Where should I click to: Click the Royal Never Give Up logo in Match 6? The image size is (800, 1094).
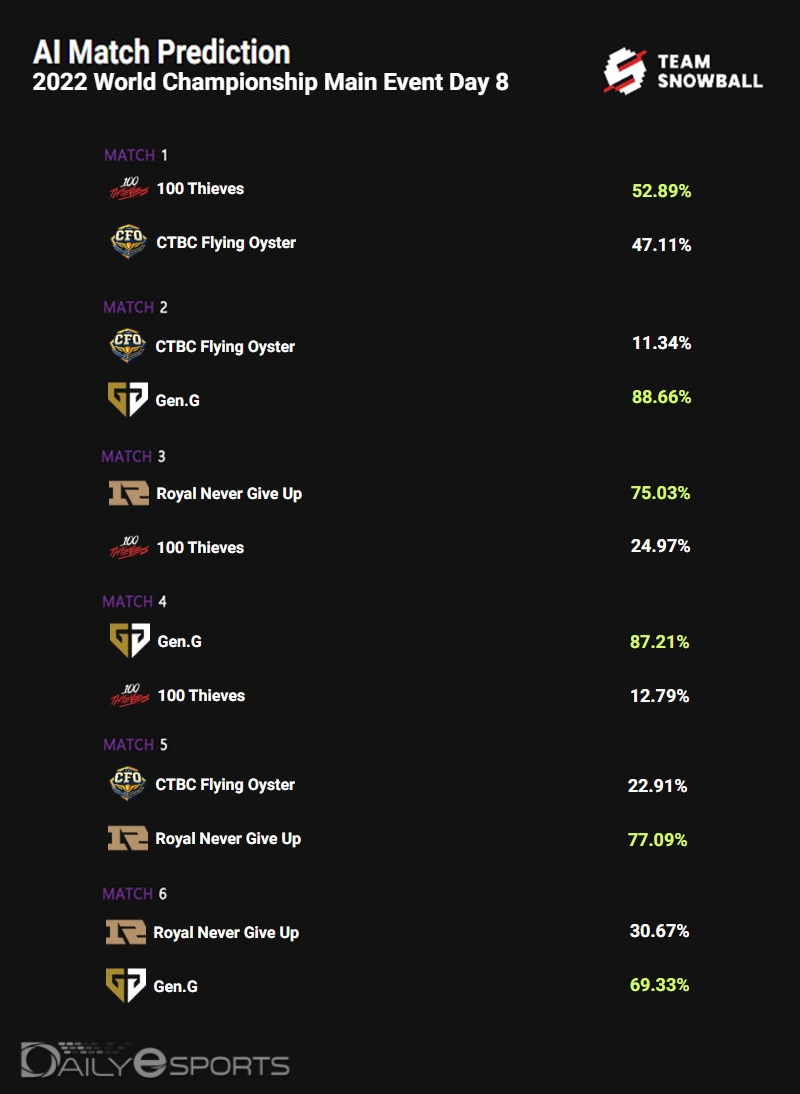(x=125, y=932)
